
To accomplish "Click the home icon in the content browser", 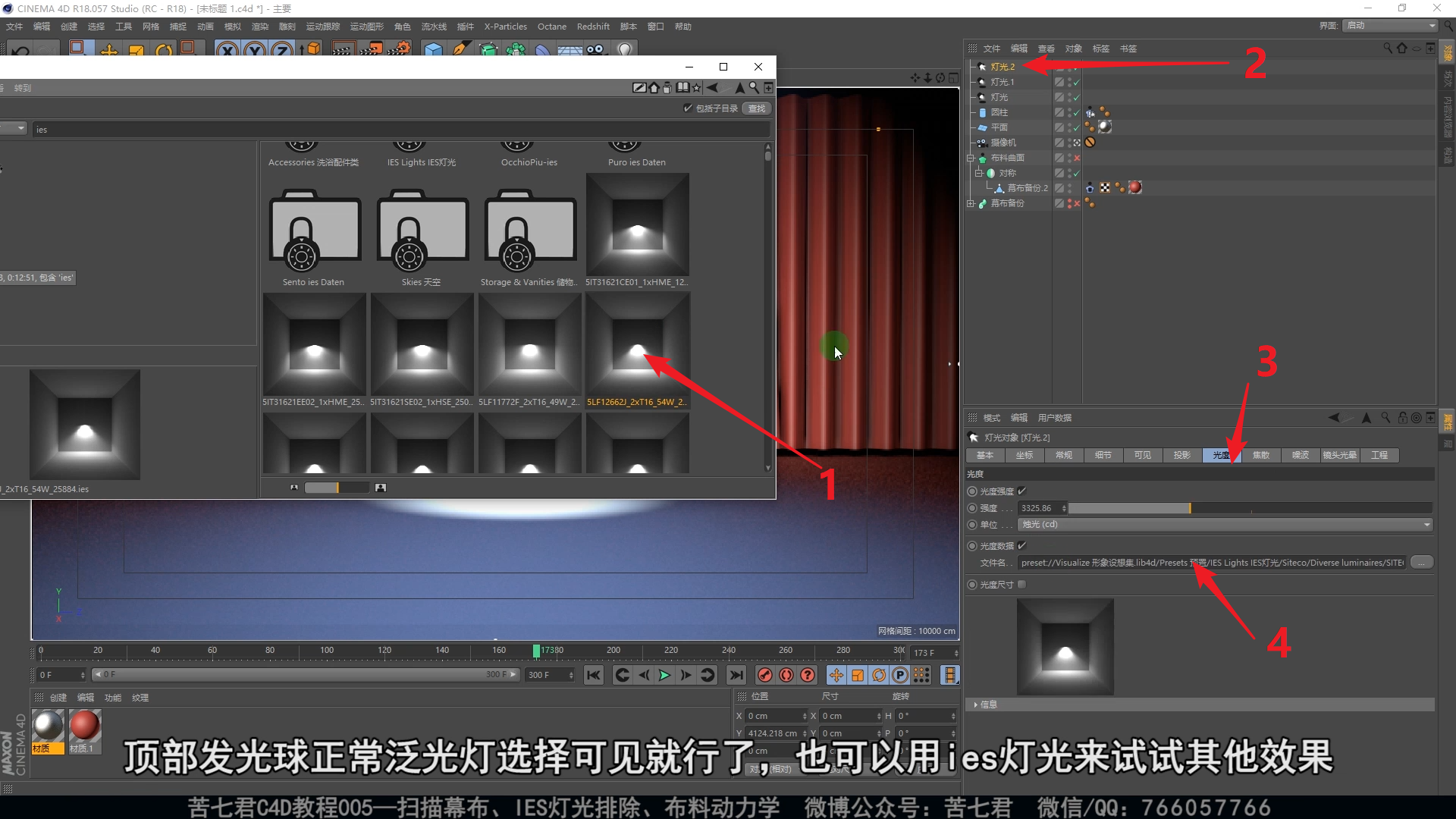I will tap(654, 88).
